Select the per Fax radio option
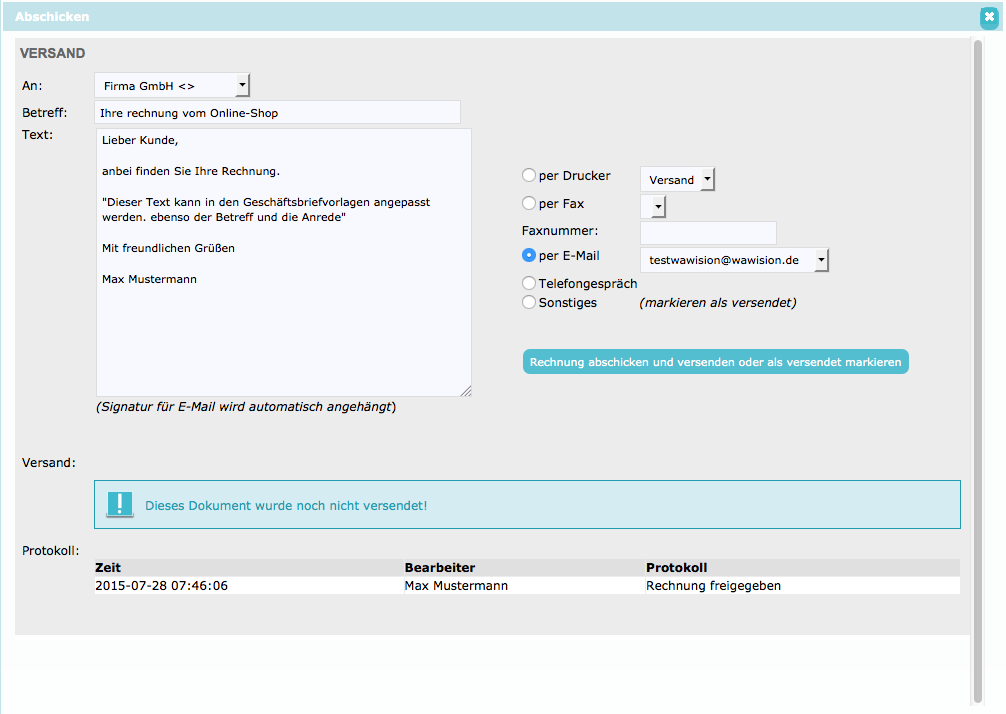This screenshot has width=1006, height=714. 529,203
